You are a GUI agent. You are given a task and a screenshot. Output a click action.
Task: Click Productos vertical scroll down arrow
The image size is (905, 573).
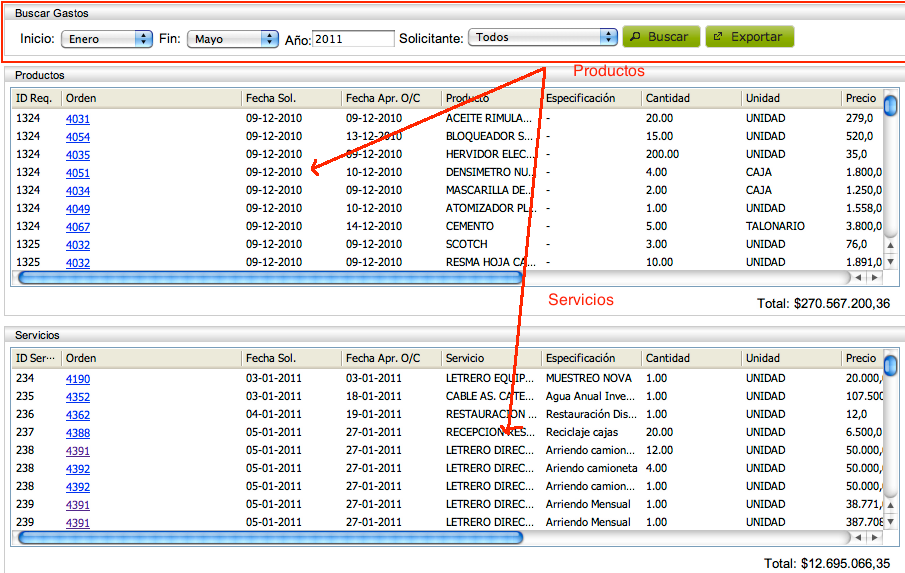pyautogui.click(x=891, y=261)
